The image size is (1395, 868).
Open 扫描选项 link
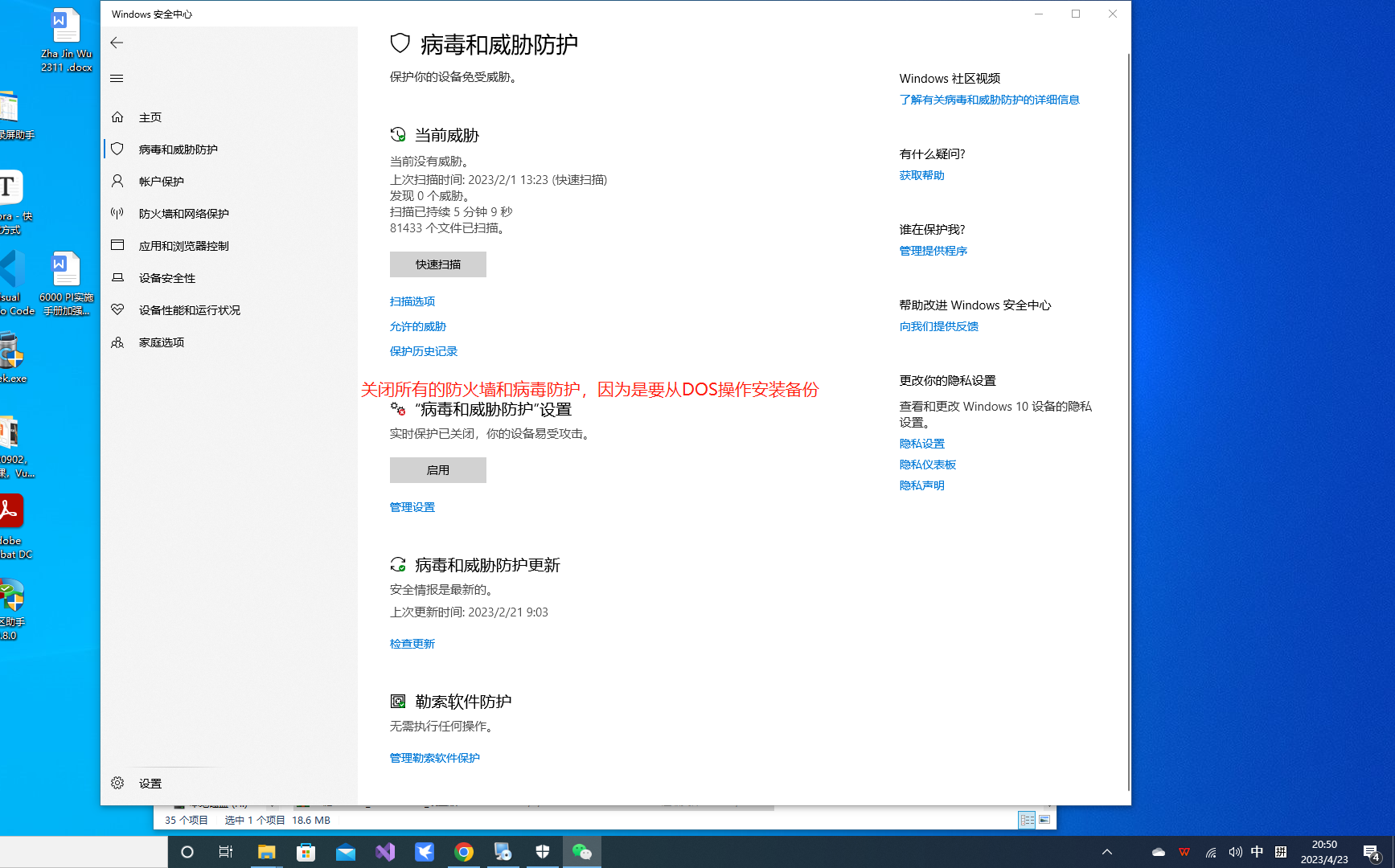tap(412, 301)
